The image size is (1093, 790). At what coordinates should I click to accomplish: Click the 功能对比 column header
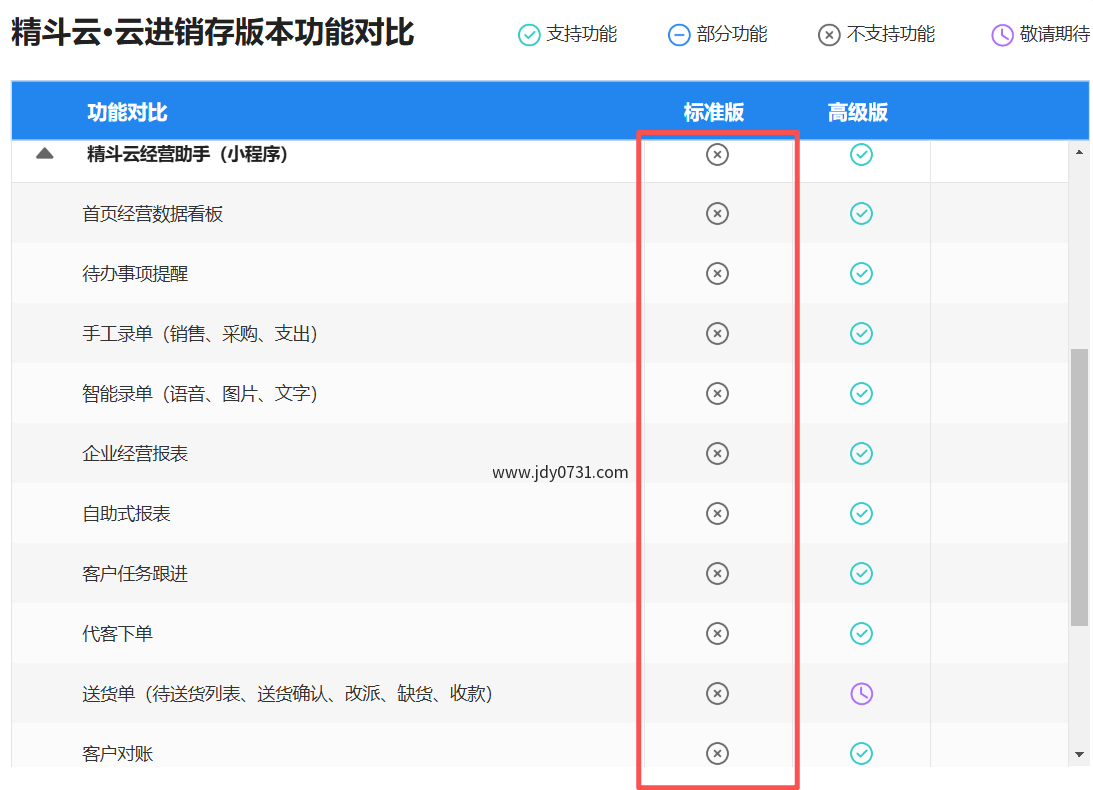click(x=127, y=112)
